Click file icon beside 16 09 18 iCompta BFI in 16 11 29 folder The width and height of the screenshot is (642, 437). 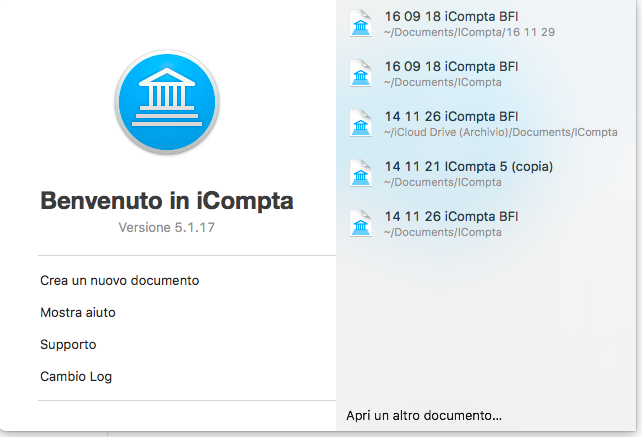[x=361, y=23]
